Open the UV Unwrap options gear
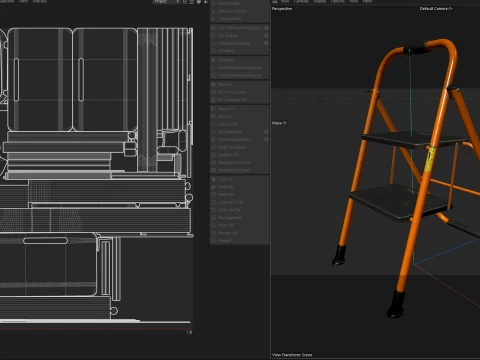The height and width of the screenshot is (360, 480). [266, 36]
